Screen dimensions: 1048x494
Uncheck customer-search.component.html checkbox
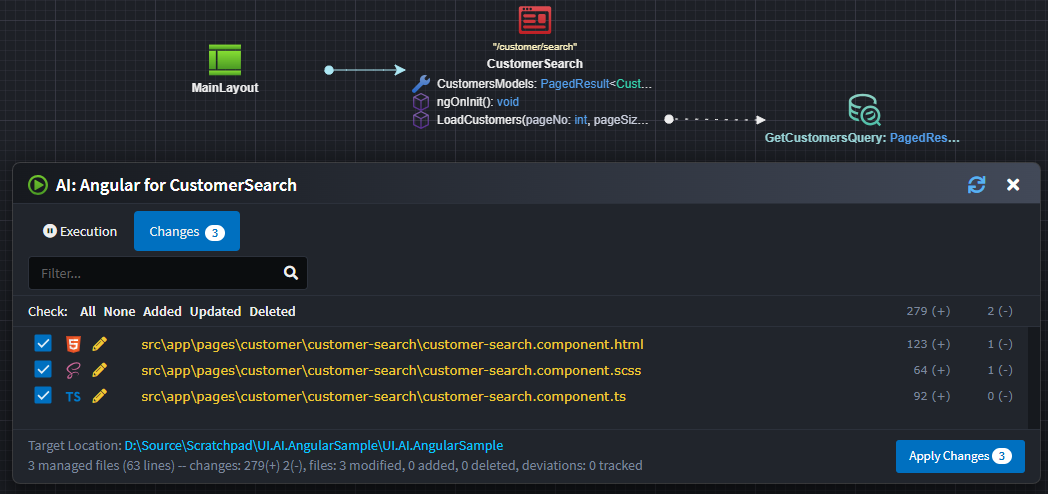tap(43, 344)
